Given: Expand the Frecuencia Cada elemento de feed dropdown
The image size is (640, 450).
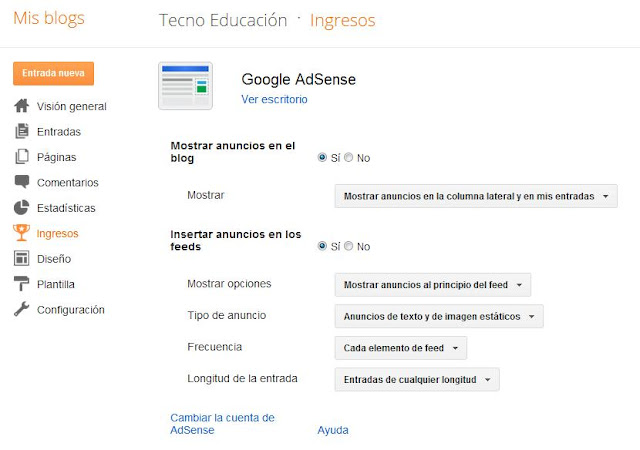Looking at the screenshot, I should [x=400, y=348].
